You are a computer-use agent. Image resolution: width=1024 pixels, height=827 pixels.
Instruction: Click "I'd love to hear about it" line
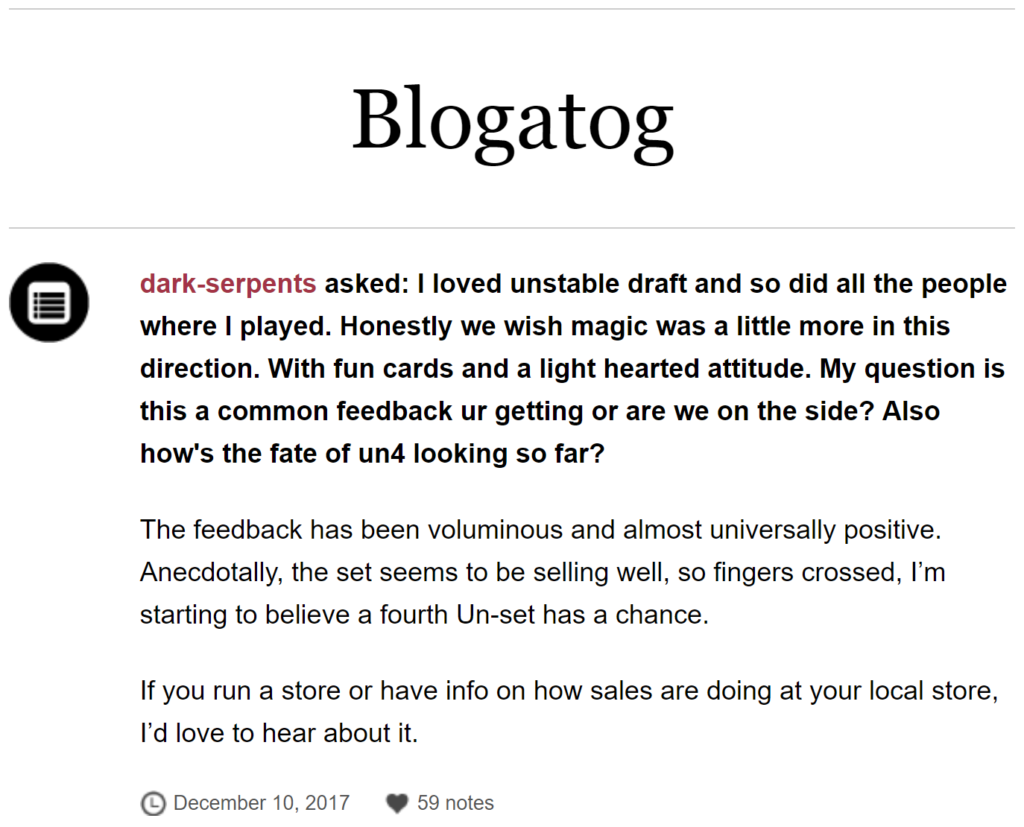(x=279, y=733)
